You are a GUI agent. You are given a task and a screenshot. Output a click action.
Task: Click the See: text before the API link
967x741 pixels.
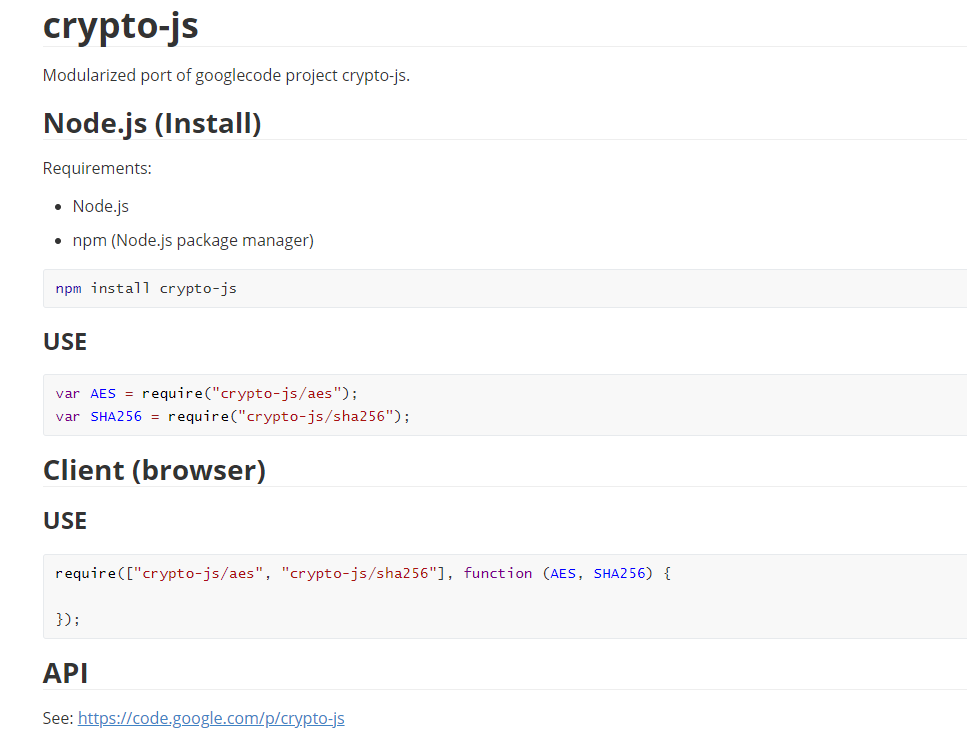[58, 718]
